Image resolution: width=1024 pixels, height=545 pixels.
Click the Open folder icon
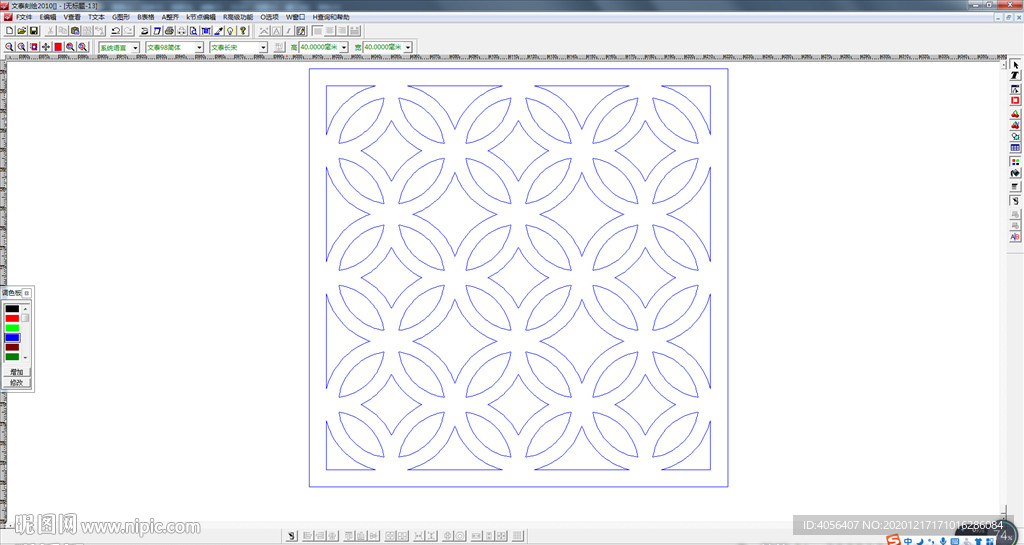coord(21,31)
